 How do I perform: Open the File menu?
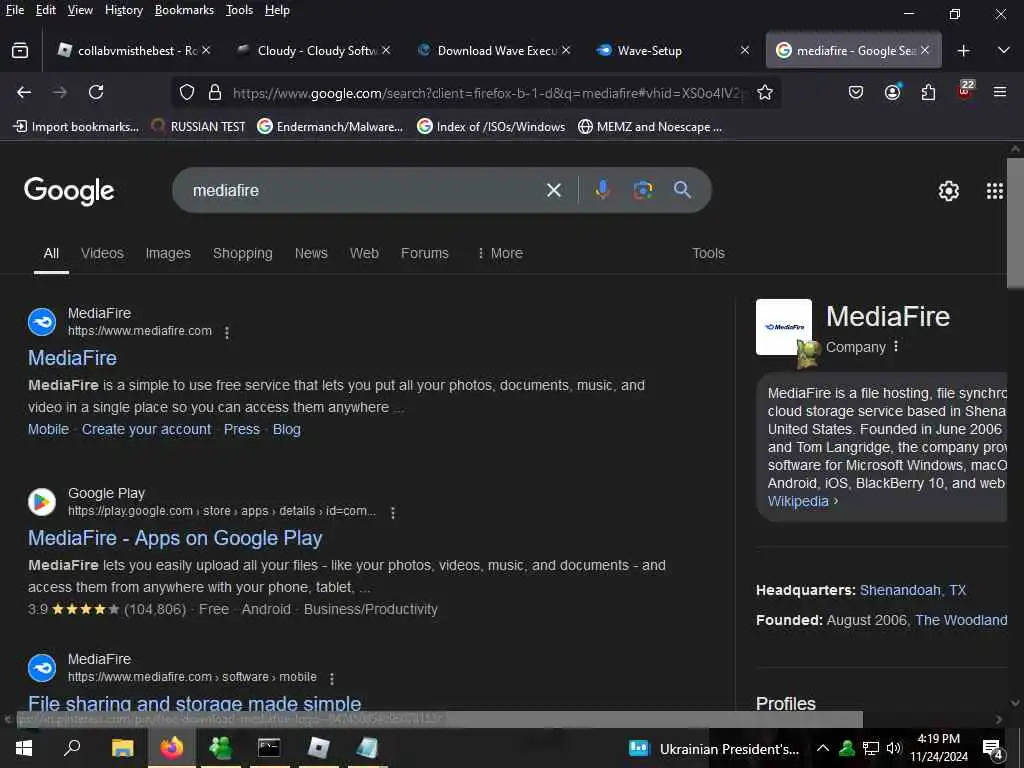point(15,10)
